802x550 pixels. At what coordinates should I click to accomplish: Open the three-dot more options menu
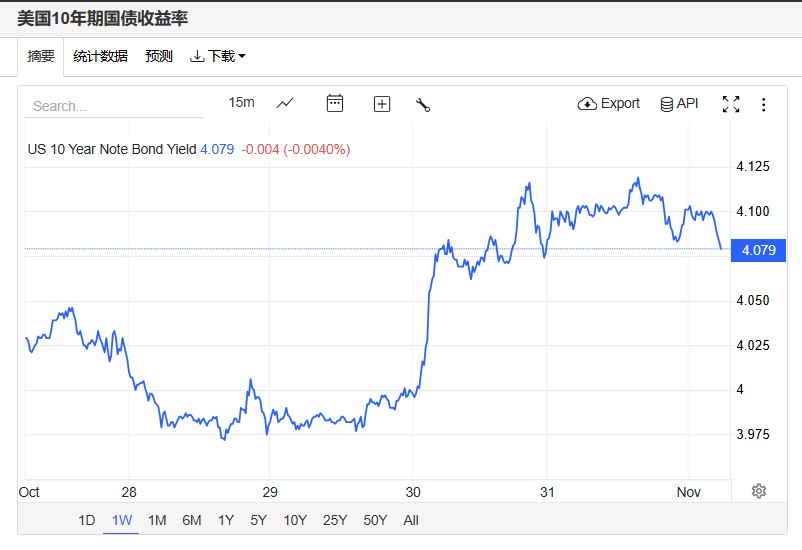point(764,104)
